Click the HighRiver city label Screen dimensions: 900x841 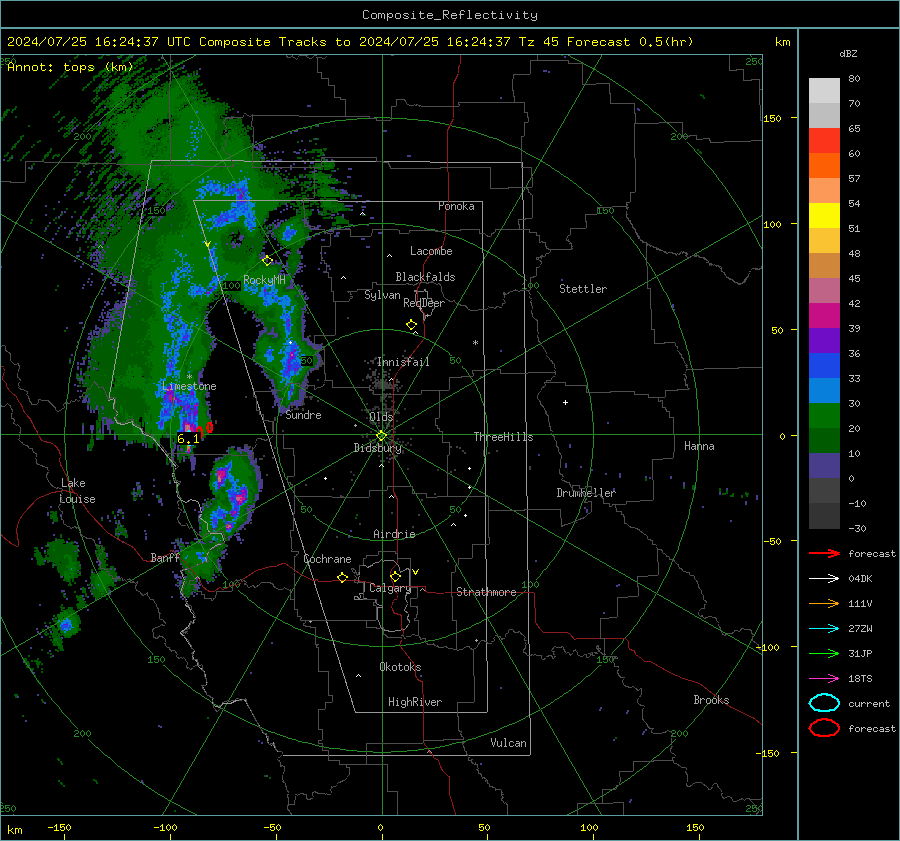point(415,702)
